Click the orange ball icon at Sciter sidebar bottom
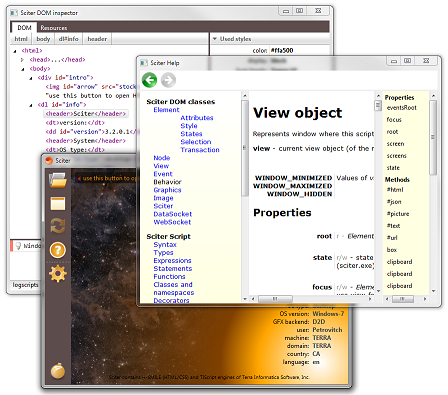This screenshot has height=395, width=448. click(x=58, y=371)
